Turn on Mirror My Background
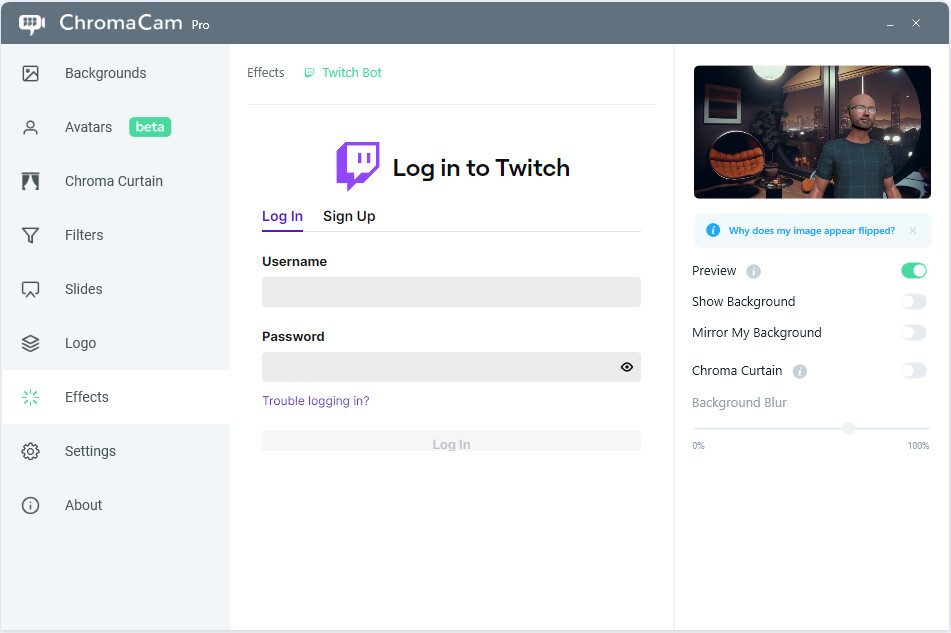This screenshot has width=951, height=633. [913, 332]
